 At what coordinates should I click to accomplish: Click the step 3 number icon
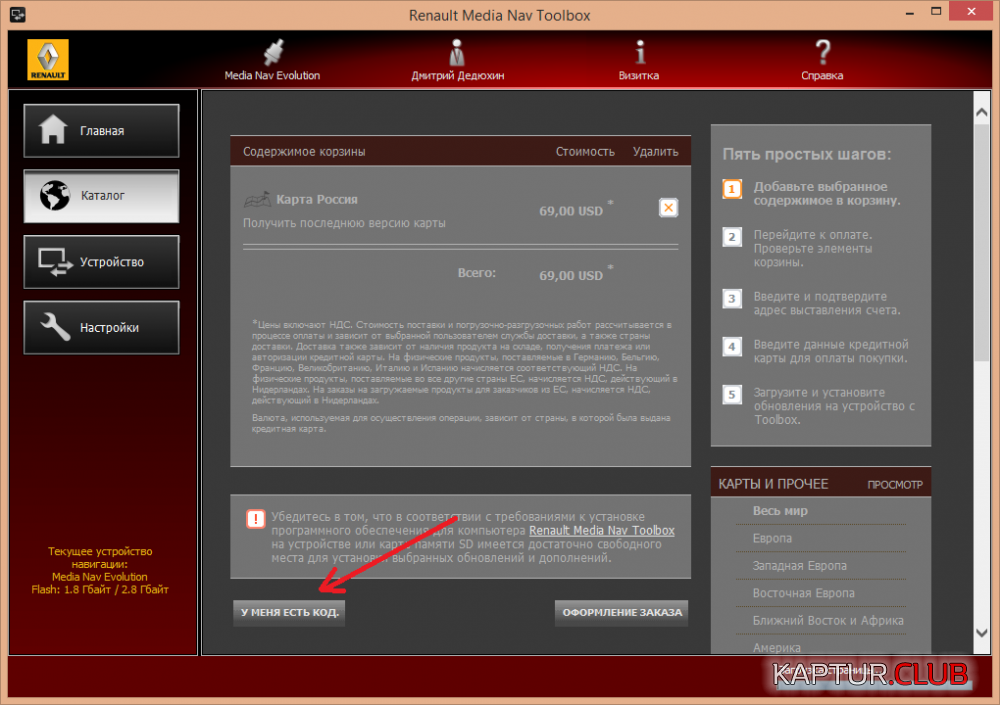(732, 299)
